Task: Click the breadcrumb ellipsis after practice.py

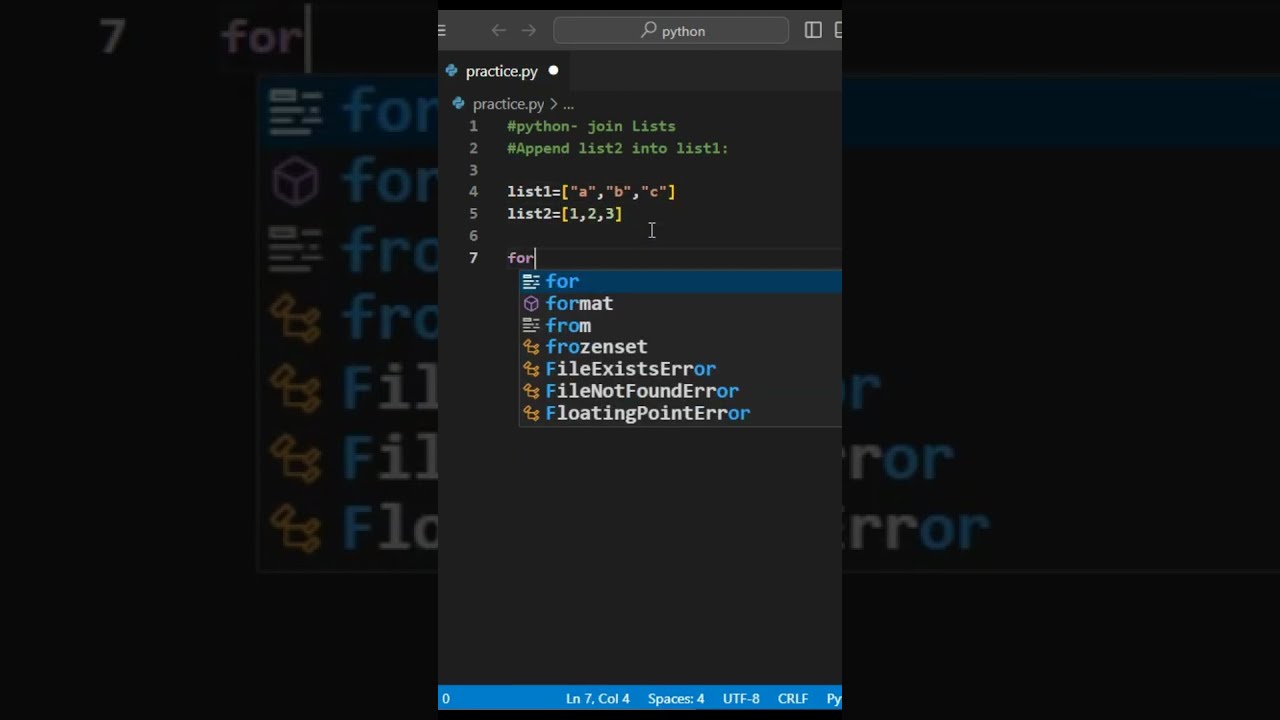Action: pyautogui.click(x=568, y=104)
